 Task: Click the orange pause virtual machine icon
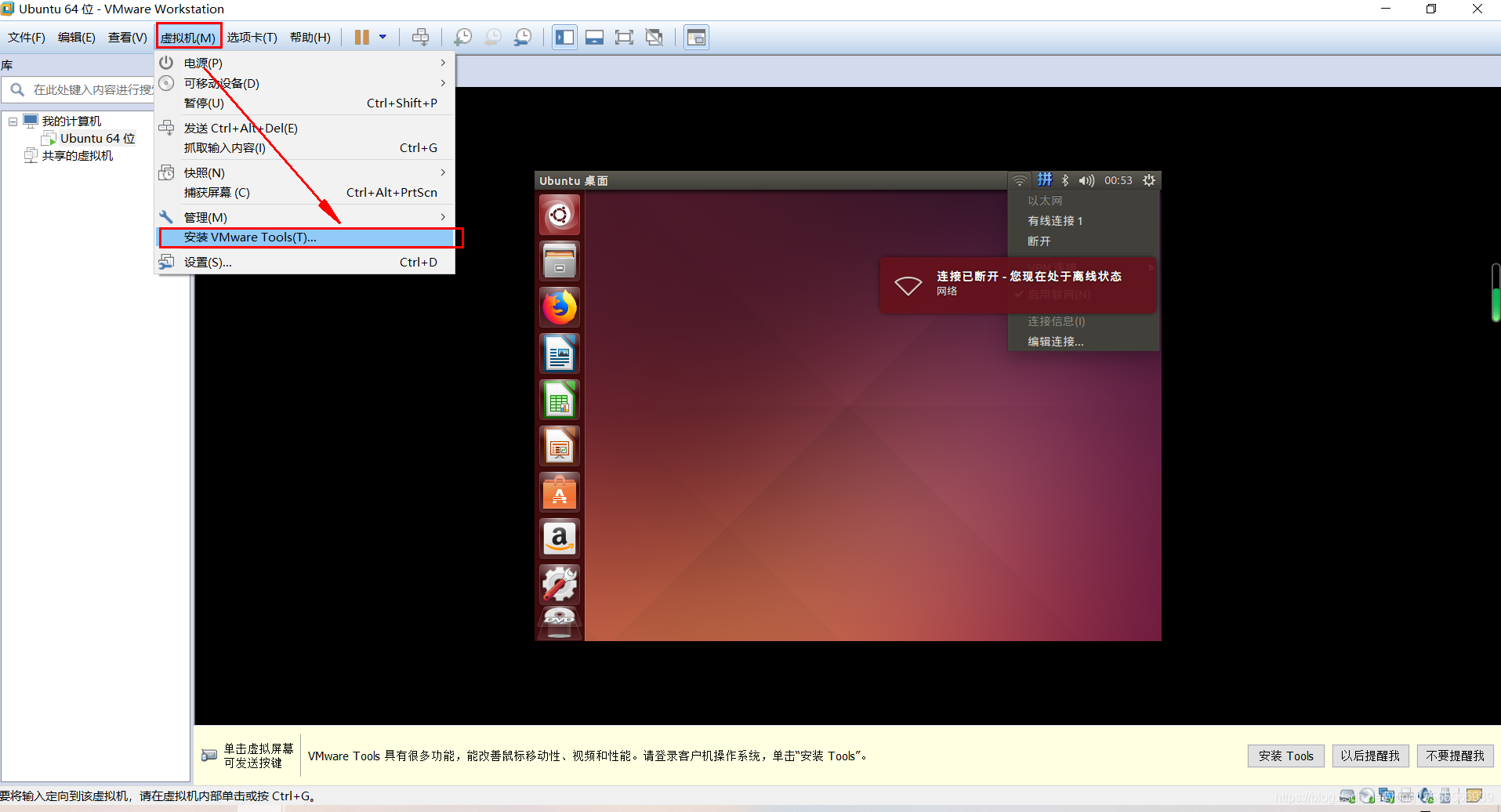[361, 37]
